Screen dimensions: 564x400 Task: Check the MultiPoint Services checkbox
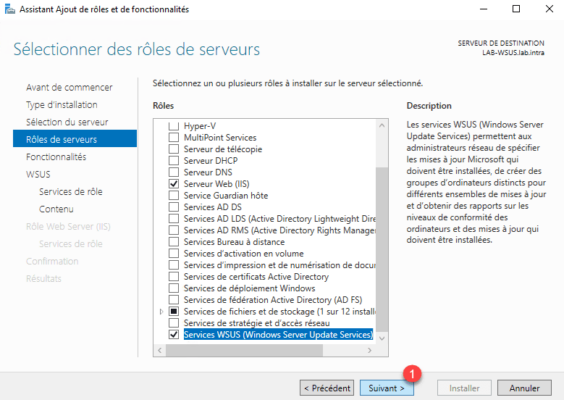tap(174, 137)
